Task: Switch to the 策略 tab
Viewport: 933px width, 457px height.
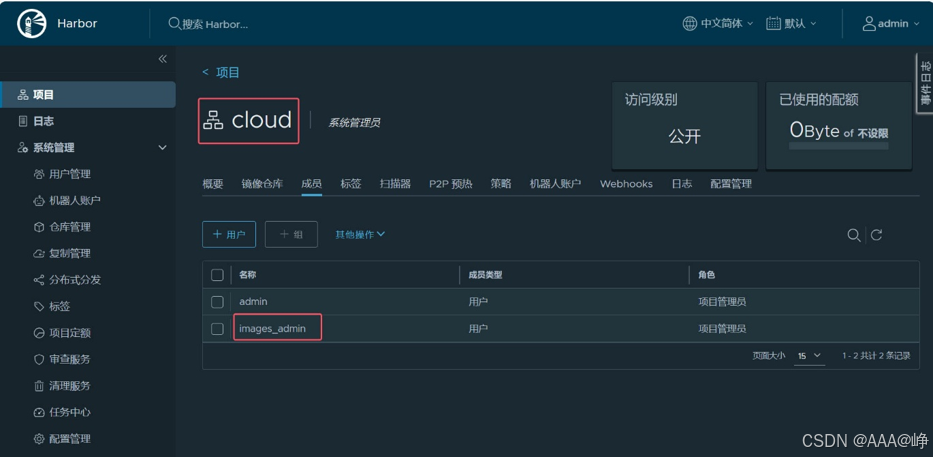Action: point(501,184)
